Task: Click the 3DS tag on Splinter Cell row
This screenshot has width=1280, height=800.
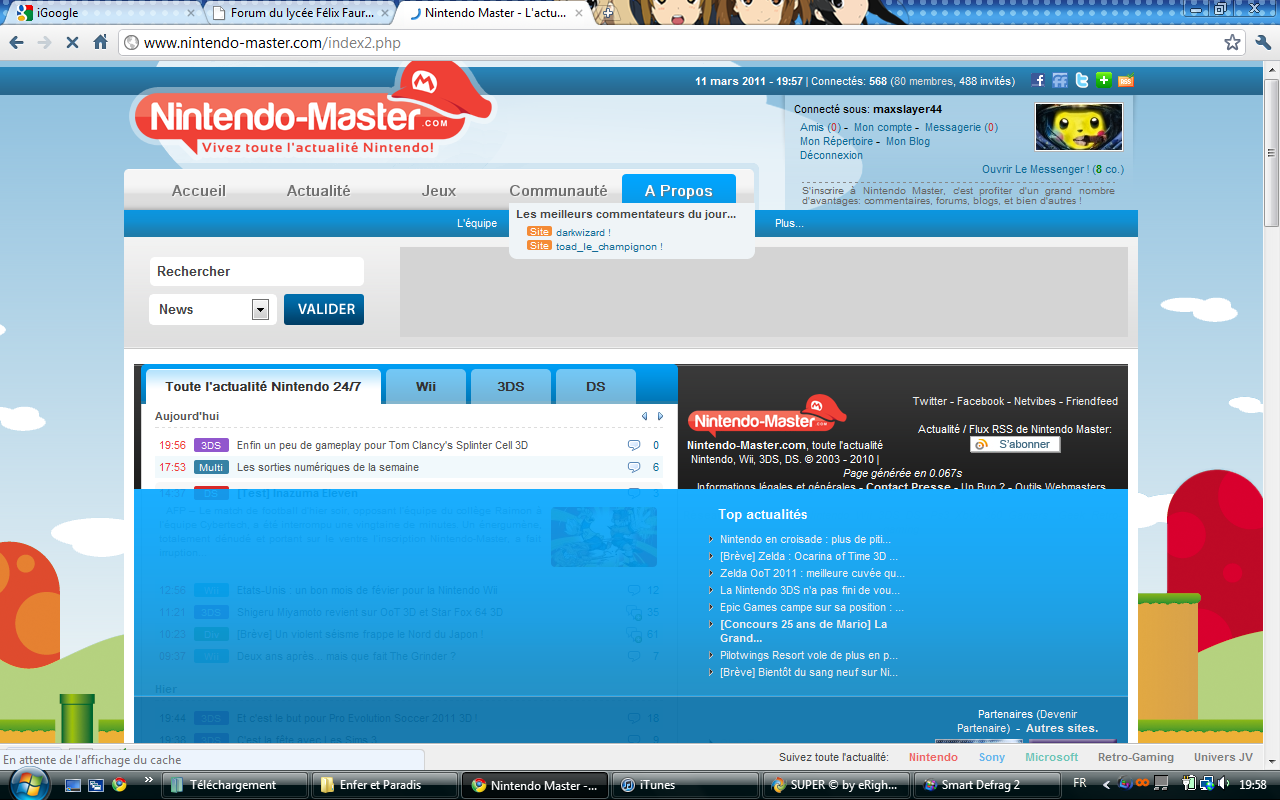Action: point(211,445)
